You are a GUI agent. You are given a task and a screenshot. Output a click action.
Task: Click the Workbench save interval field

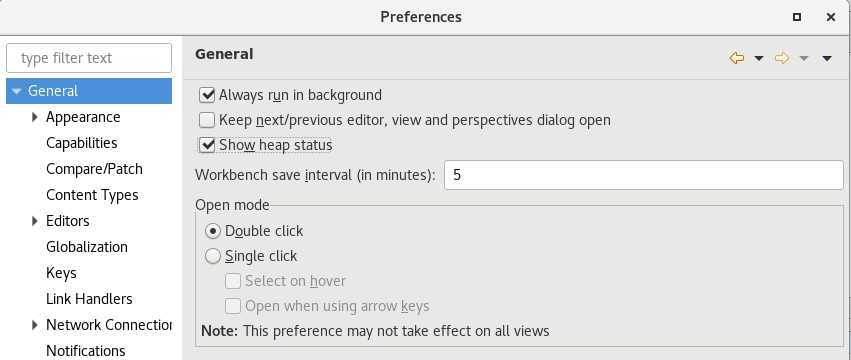(x=644, y=175)
